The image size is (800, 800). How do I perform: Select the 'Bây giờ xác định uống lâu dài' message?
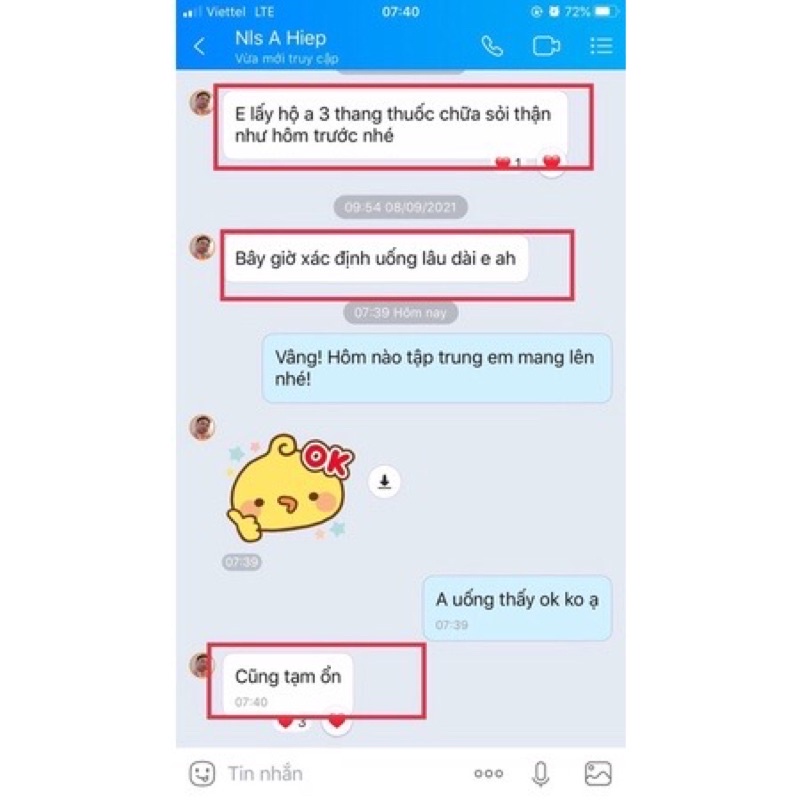click(375, 259)
